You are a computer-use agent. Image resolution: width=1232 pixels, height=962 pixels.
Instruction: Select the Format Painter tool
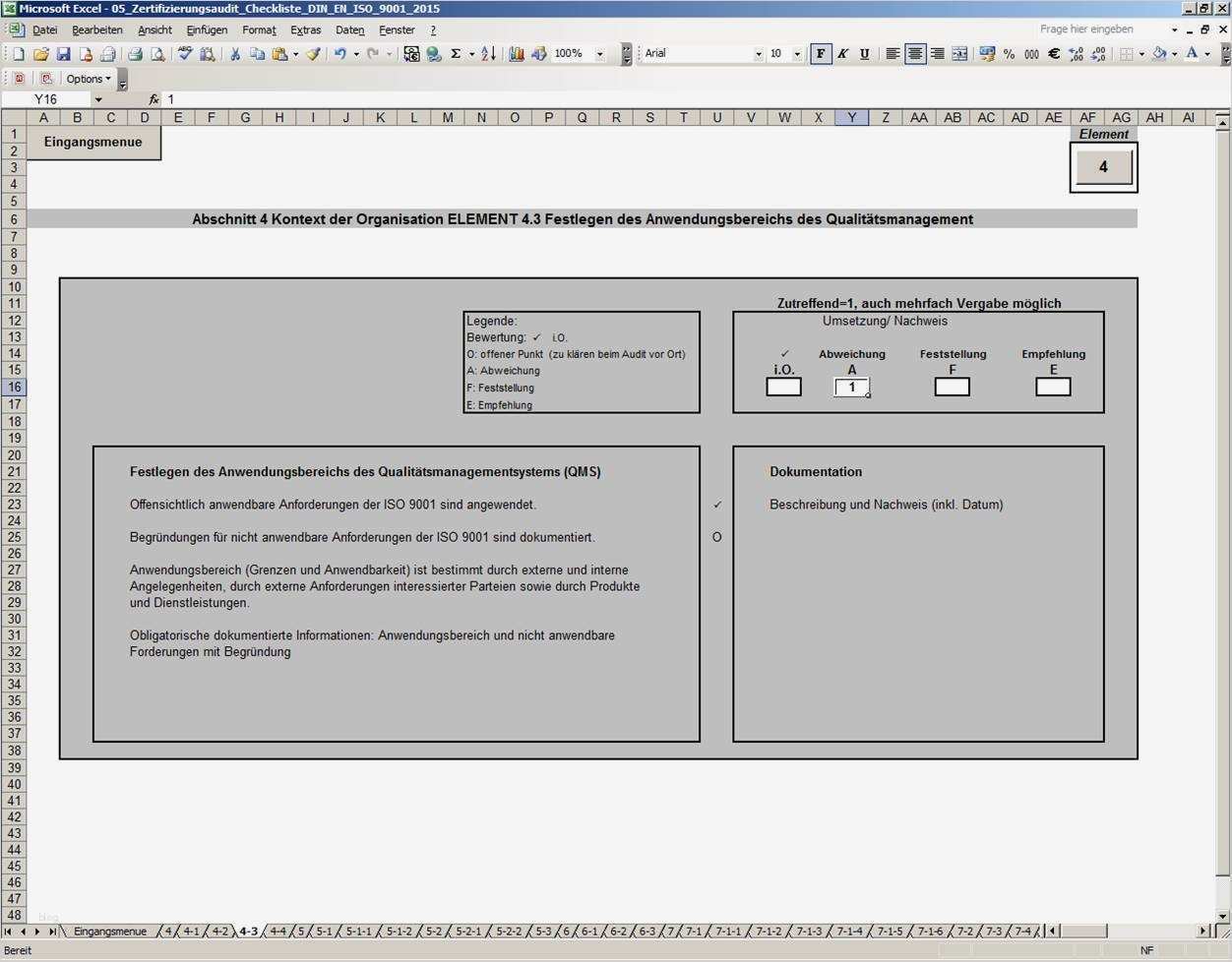coord(313,54)
